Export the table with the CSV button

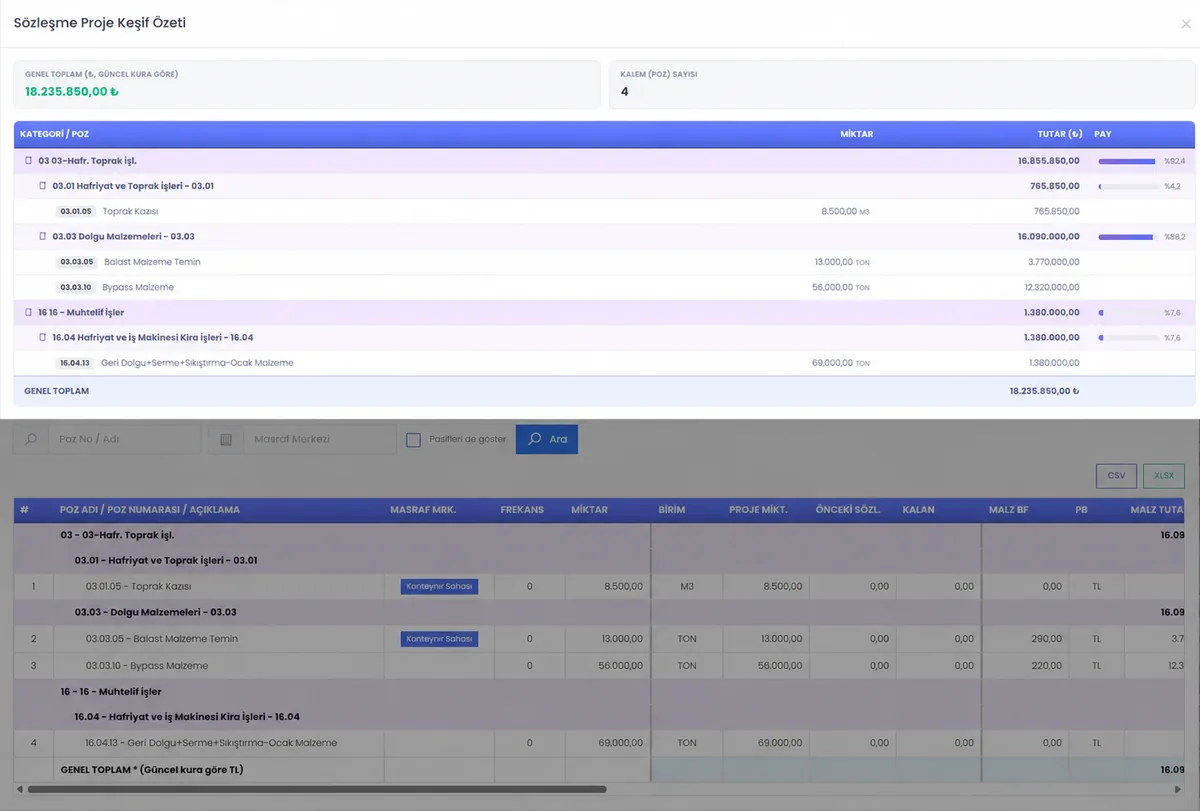point(1116,476)
